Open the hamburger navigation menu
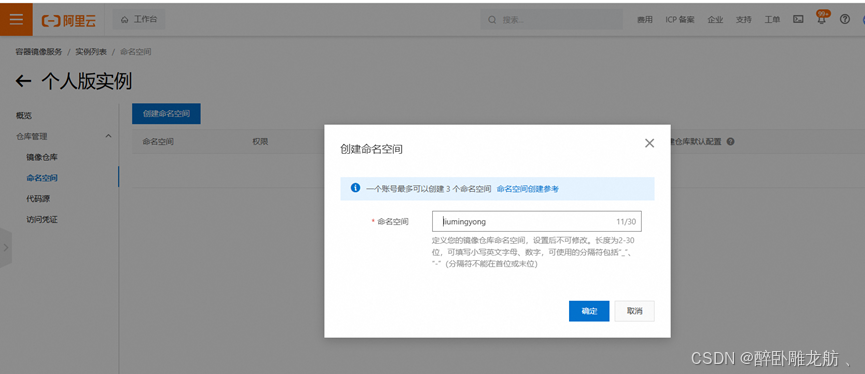The width and height of the screenshot is (865, 374). pyautogui.click(x=16, y=19)
